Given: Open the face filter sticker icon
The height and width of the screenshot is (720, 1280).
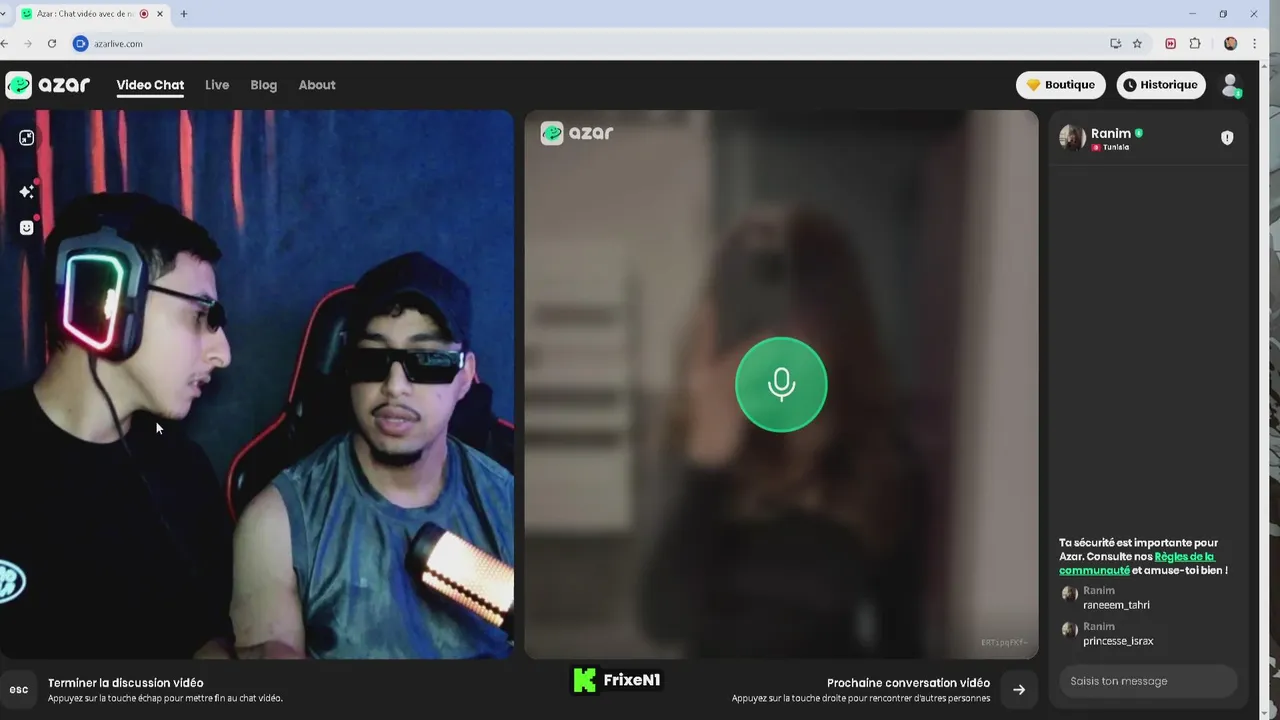Looking at the screenshot, I should pyautogui.click(x=27, y=228).
